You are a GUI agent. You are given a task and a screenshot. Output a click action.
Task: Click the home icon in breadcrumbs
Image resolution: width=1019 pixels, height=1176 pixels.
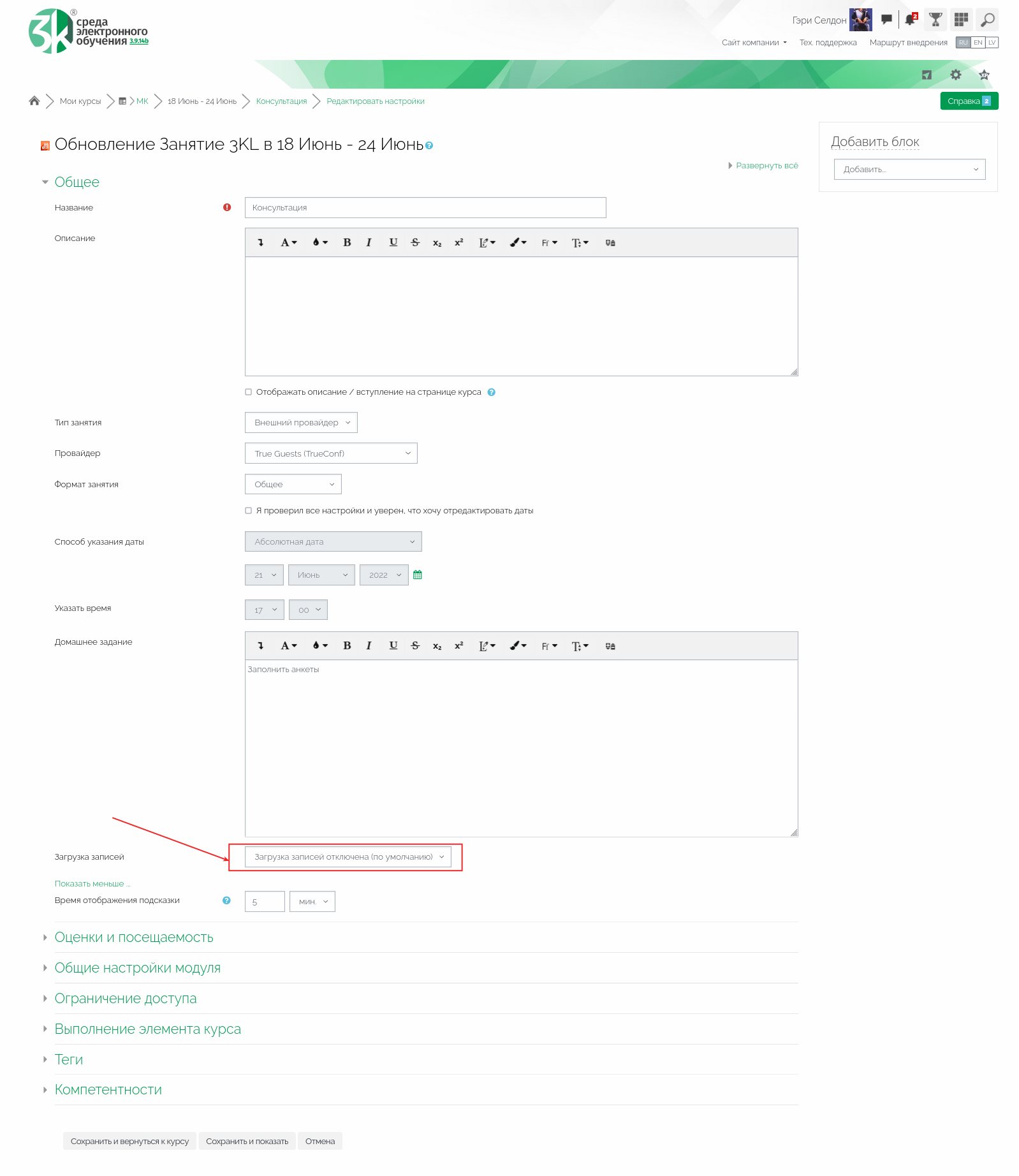(x=34, y=101)
